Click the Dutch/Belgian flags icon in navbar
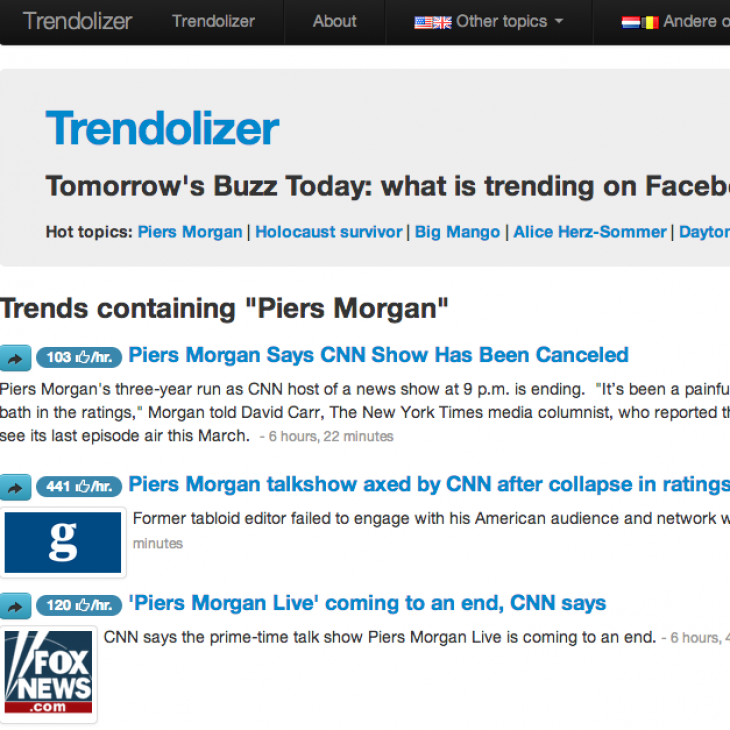The image size is (730, 730). pos(640,22)
